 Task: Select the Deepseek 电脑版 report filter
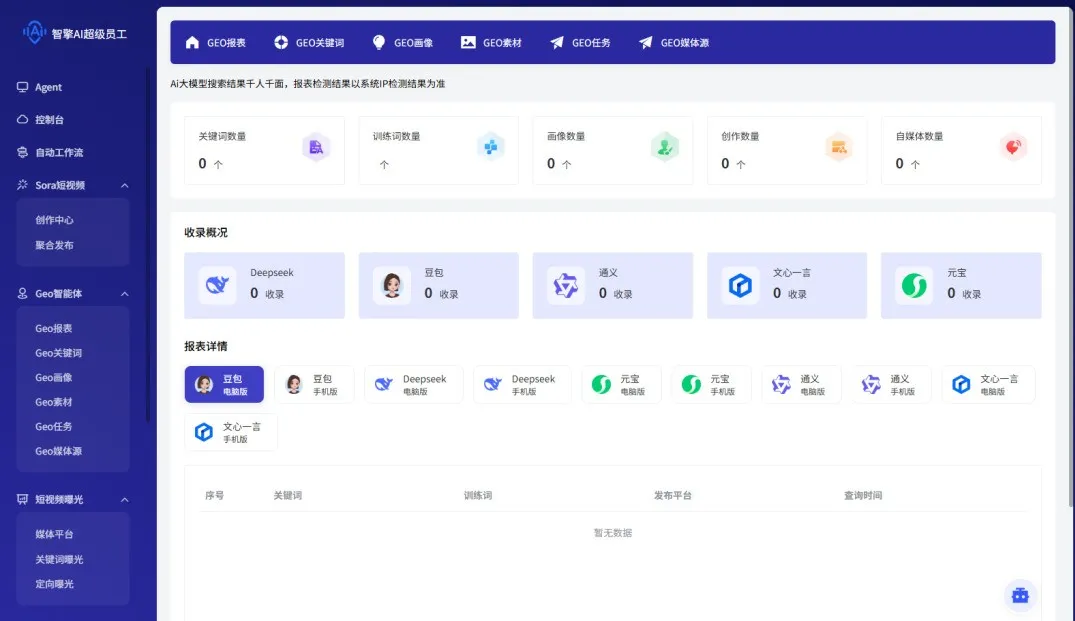(x=413, y=385)
